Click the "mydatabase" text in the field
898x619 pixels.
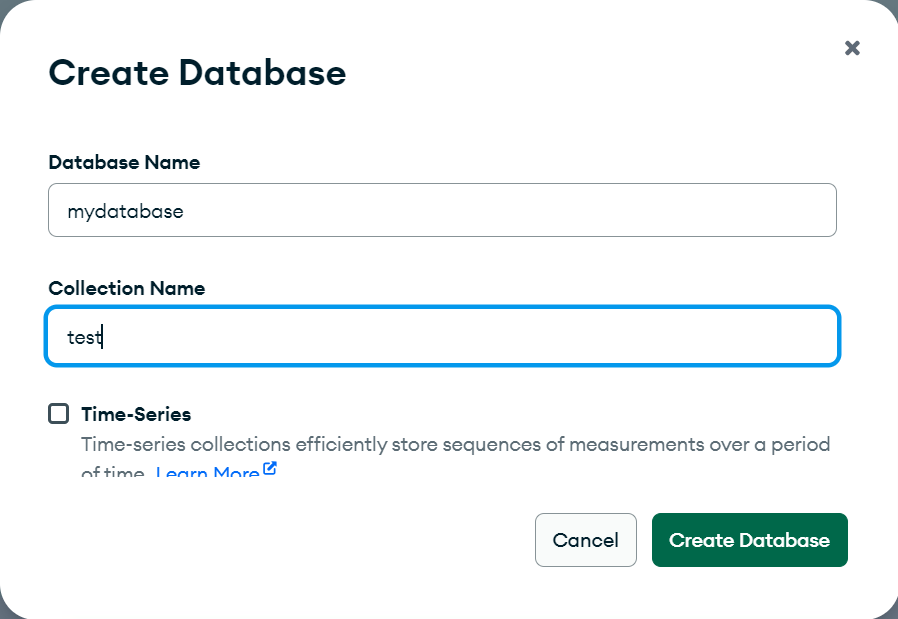coord(125,211)
